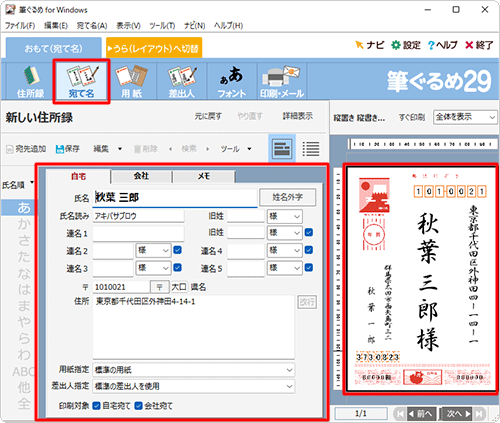Viewport: 500px width, 423px height.
Task: Open the 宛て名(A) menu
Action: click(x=92, y=26)
